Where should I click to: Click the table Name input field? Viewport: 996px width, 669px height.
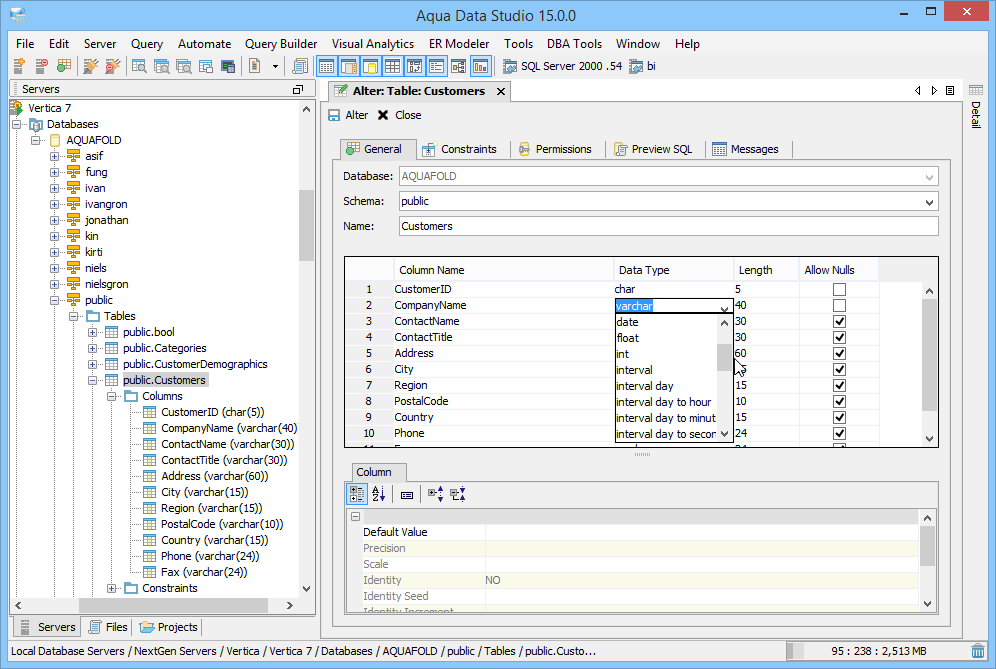(668, 226)
